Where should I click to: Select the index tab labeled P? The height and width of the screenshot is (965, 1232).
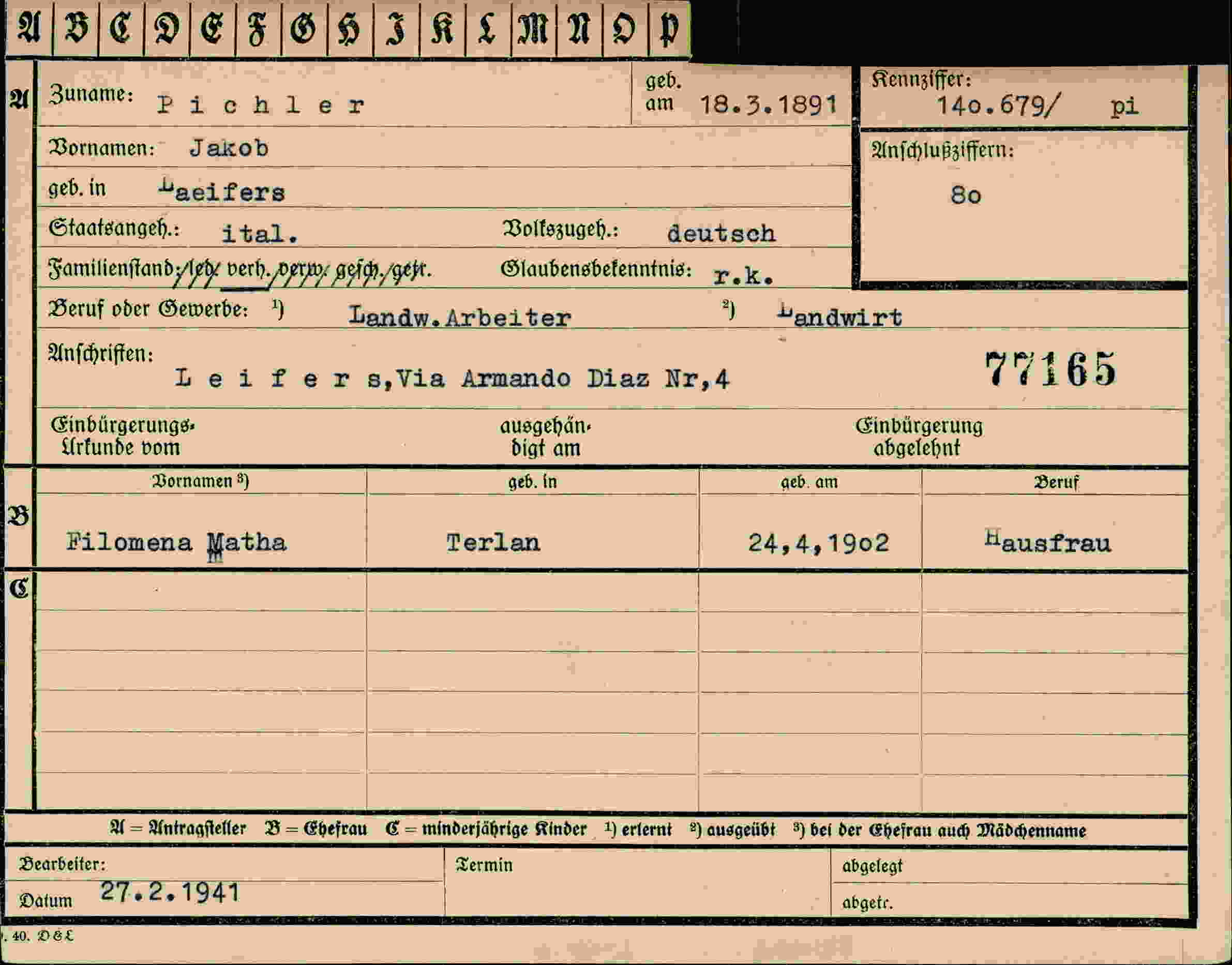pos(670,28)
